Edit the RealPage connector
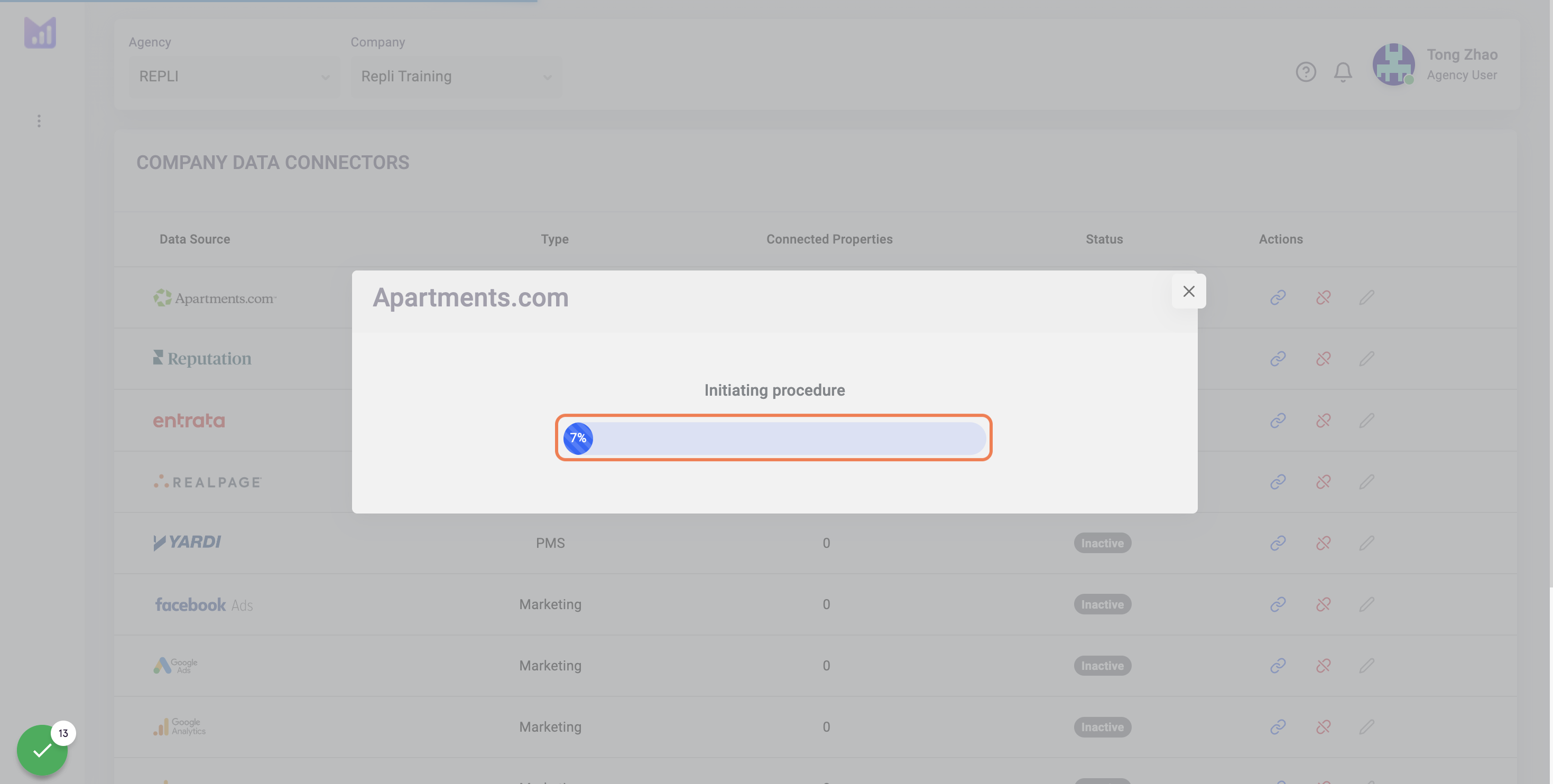The image size is (1553, 784). click(1366, 481)
